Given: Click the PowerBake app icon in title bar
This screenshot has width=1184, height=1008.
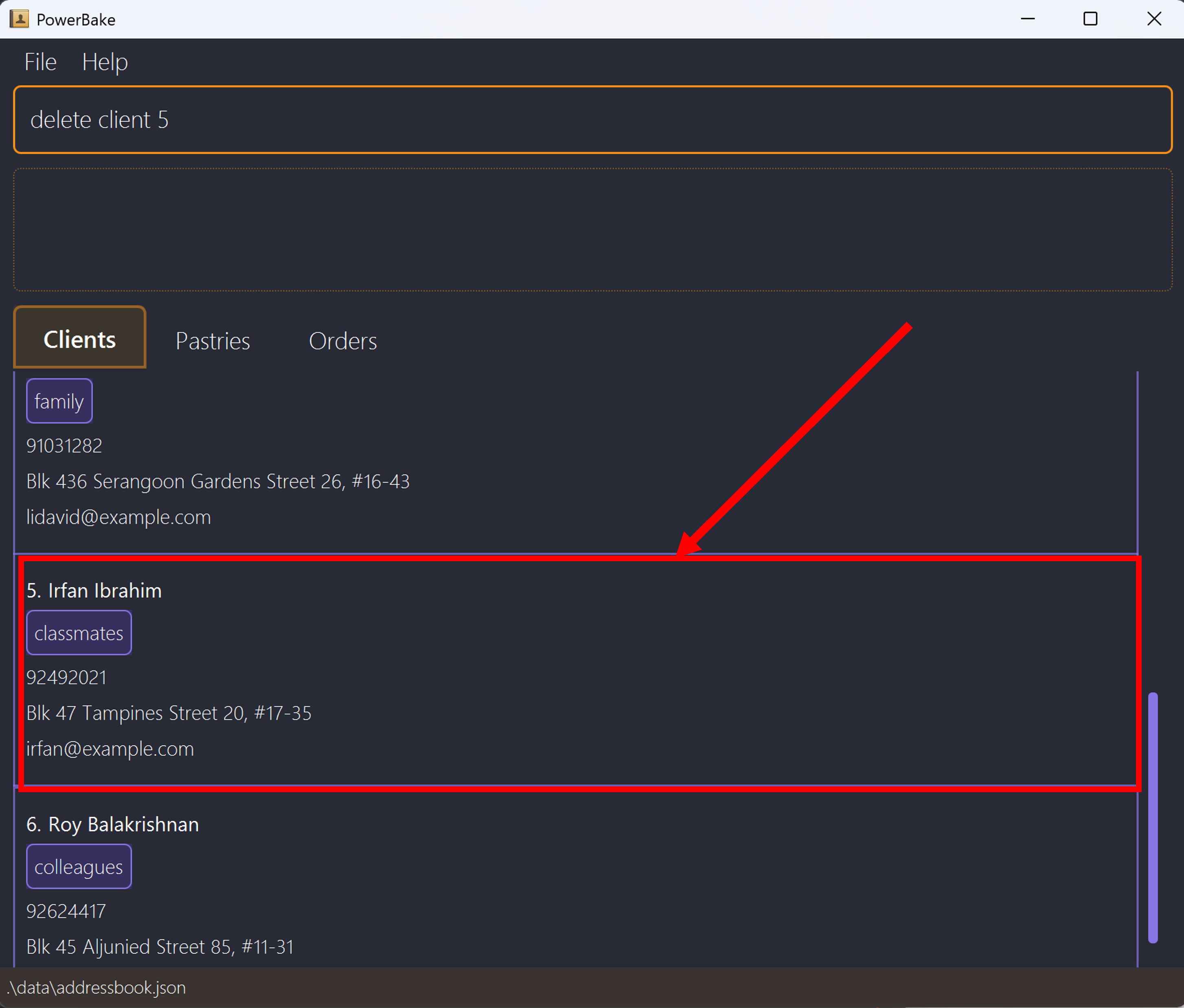Looking at the screenshot, I should click(x=19, y=19).
